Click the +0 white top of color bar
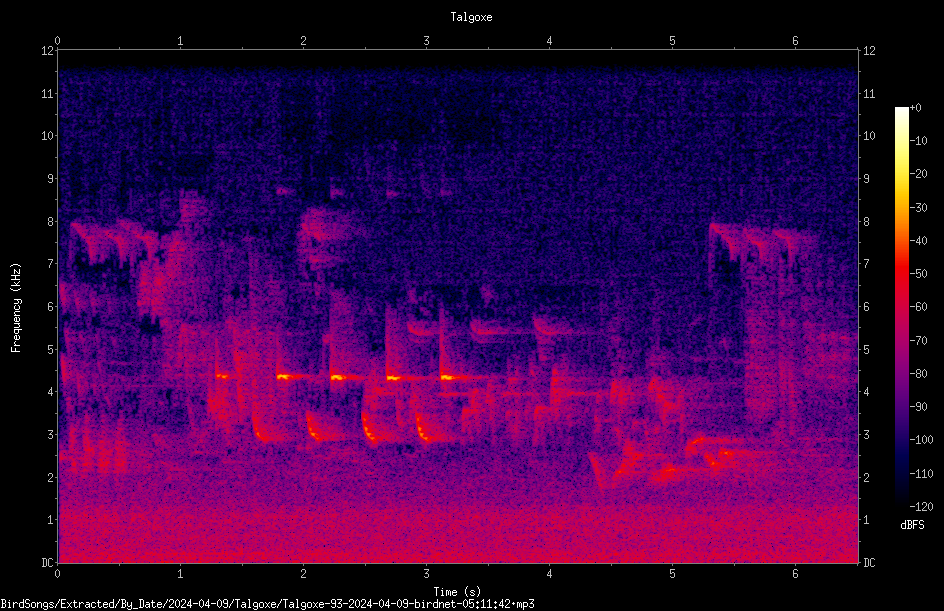This screenshot has width=944, height=611. (x=902, y=111)
